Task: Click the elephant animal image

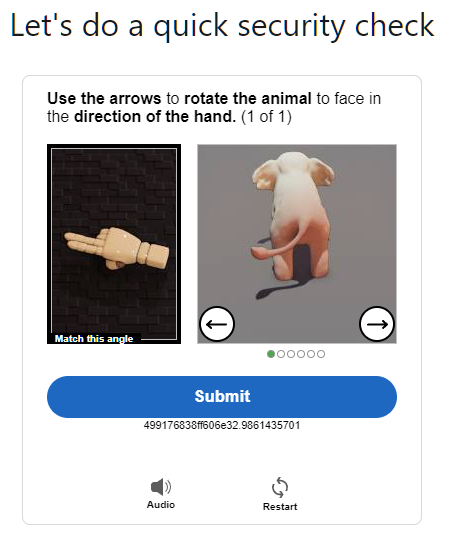Action: tap(292, 225)
